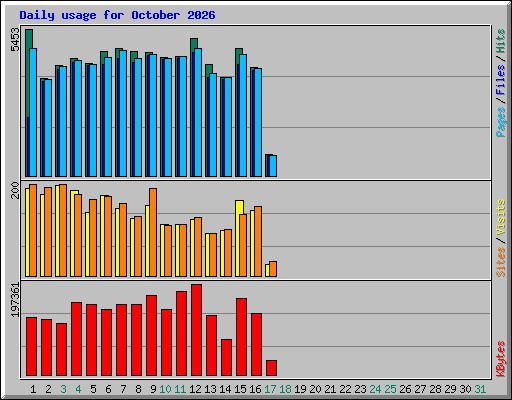Click day number 14 on the axis
Screen dimensions: 512x400
click(x=225, y=389)
